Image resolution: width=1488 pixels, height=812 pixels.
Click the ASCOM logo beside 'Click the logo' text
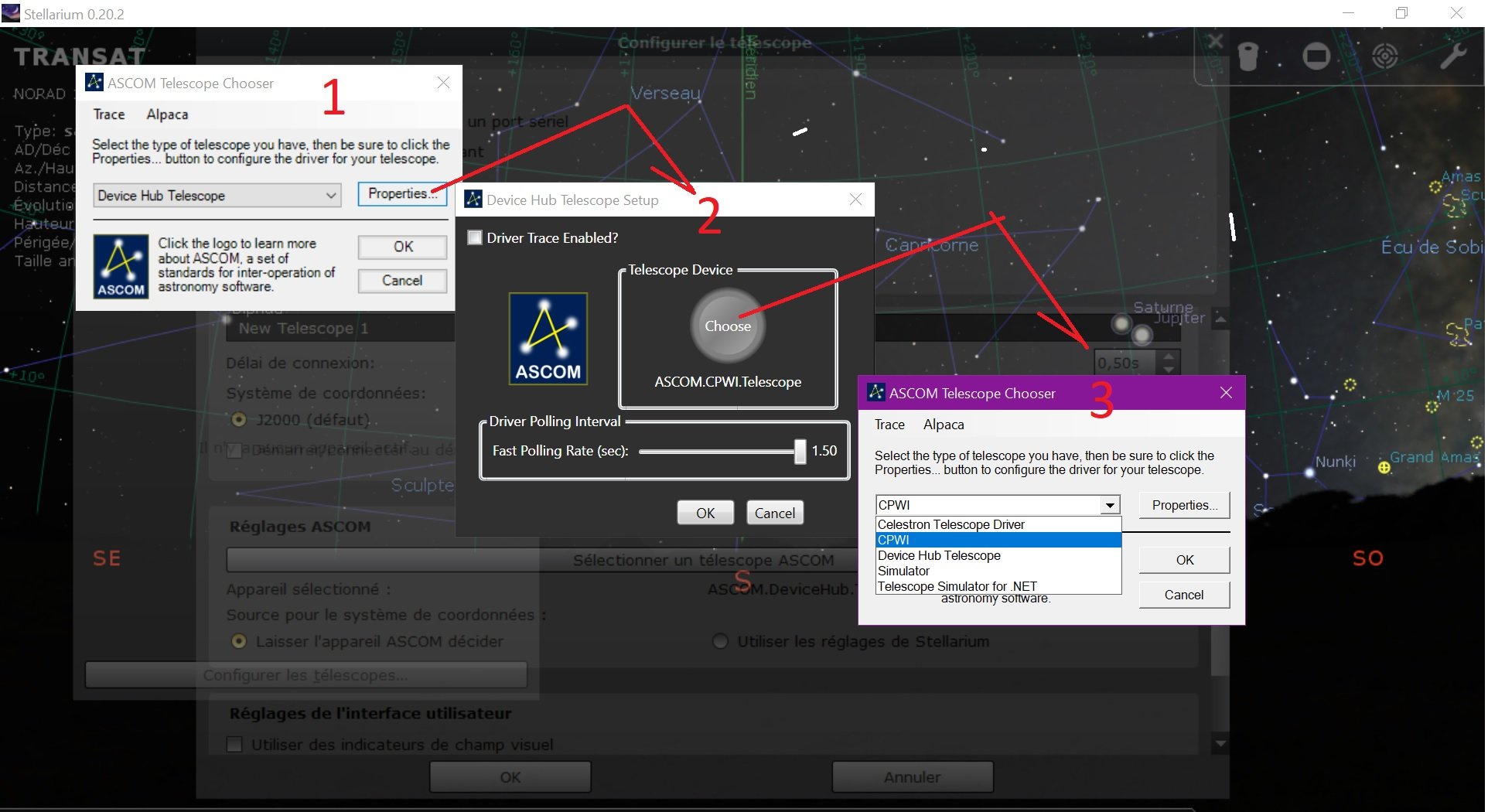click(121, 267)
